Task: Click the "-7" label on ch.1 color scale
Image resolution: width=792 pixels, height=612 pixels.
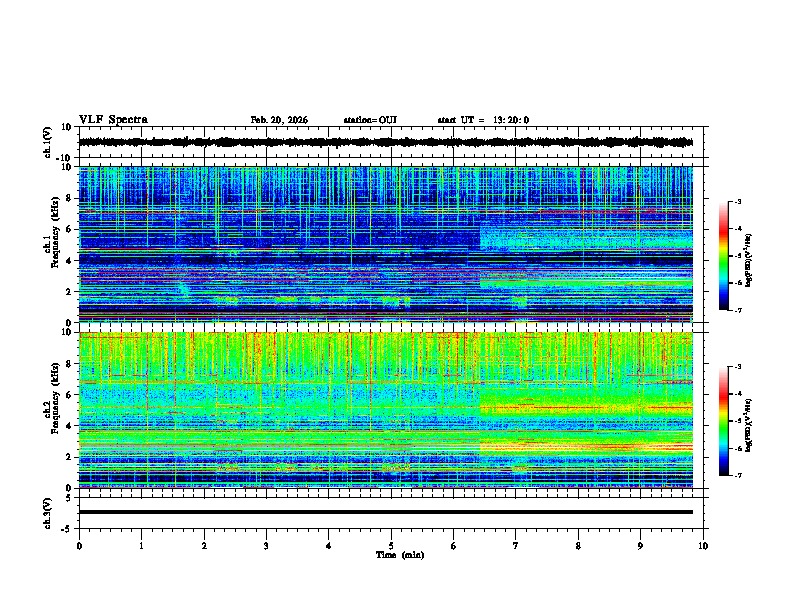Action: (738, 310)
